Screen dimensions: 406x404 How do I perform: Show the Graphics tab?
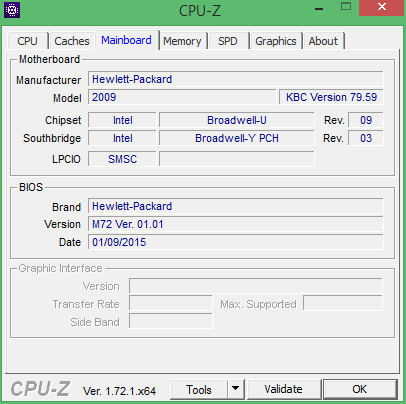[276, 41]
